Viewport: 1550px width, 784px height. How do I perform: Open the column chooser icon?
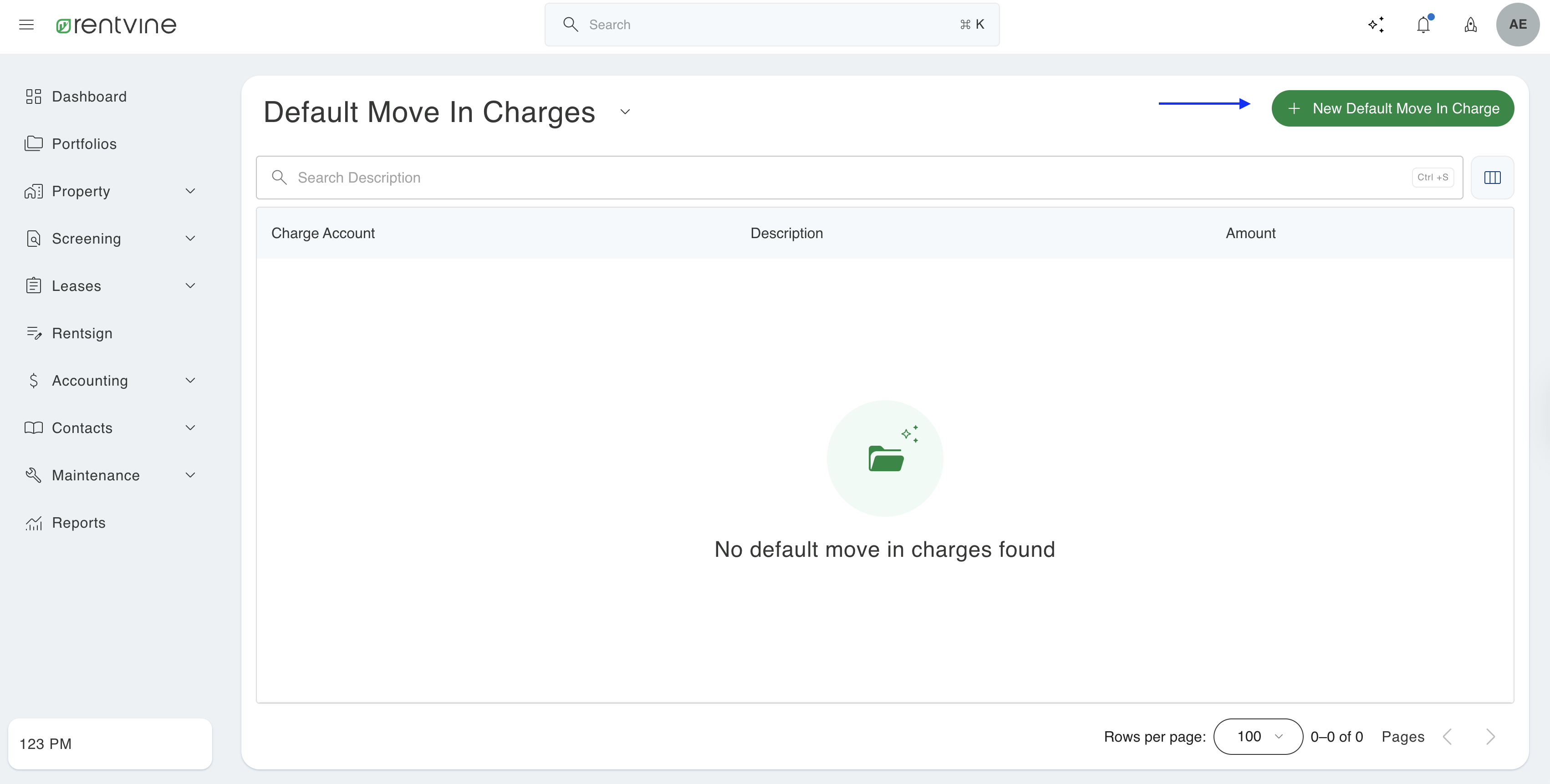(1492, 178)
